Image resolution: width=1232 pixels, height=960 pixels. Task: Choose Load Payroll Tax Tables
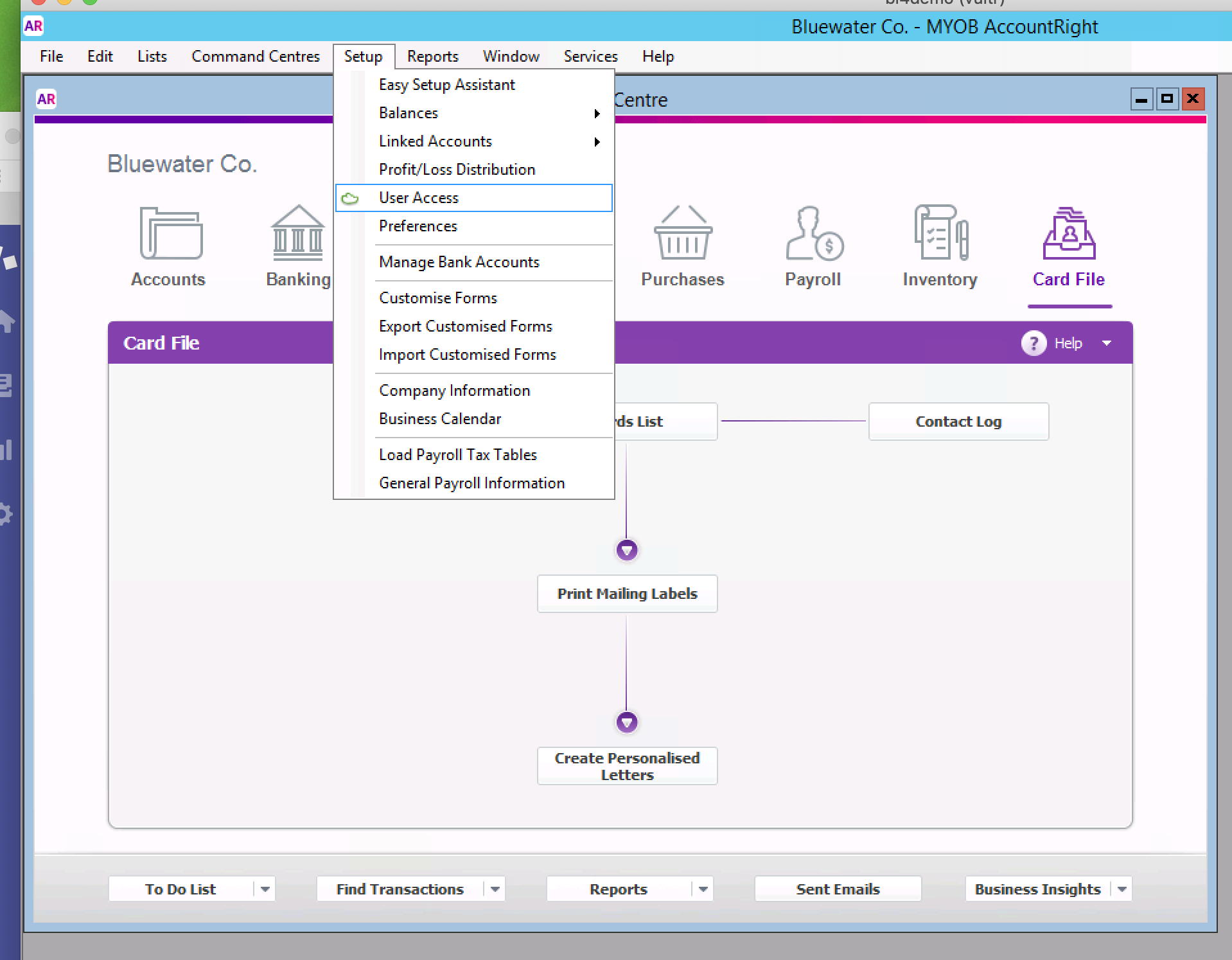(x=474, y=455)
